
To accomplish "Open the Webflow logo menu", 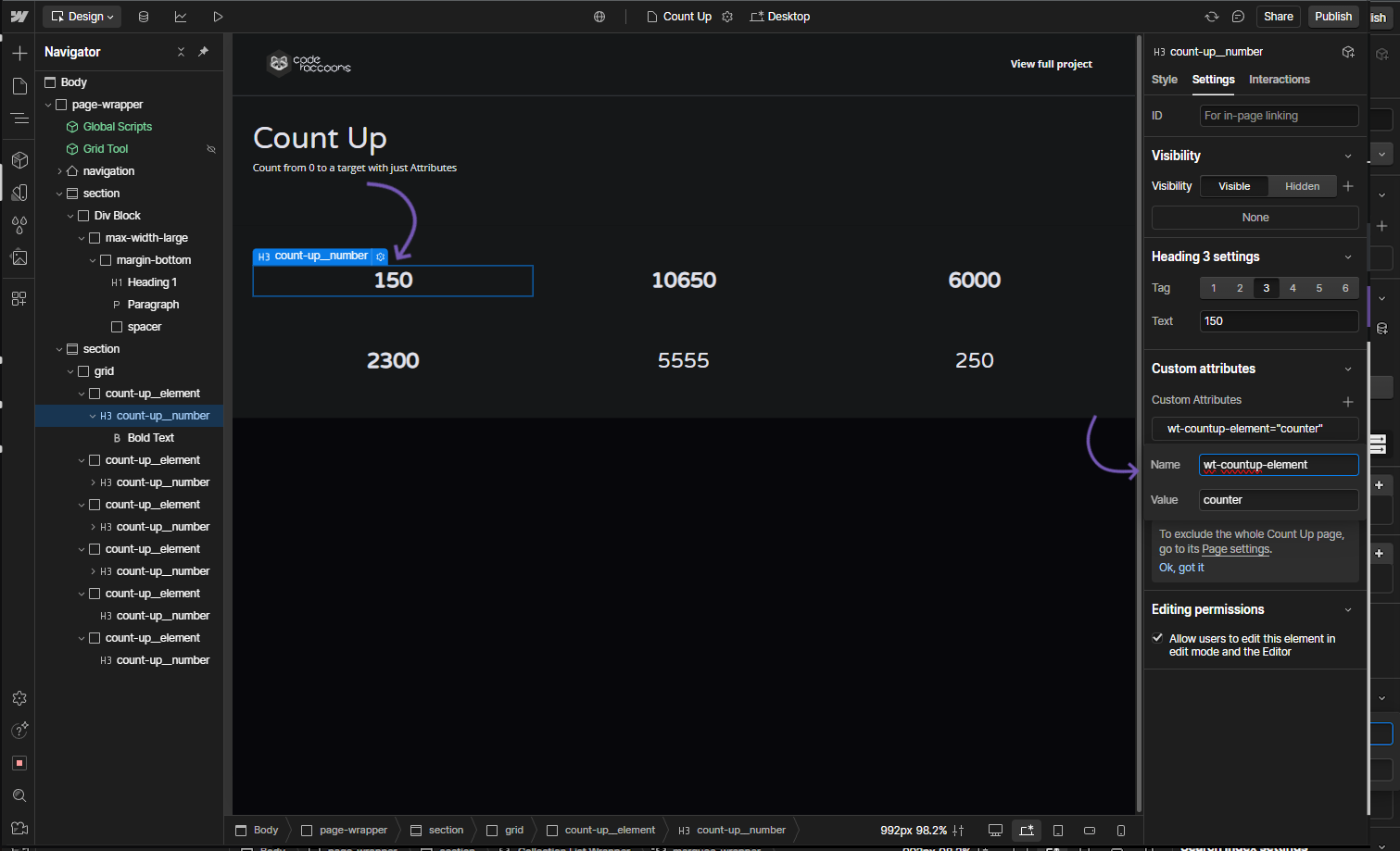I will coord(19,17).
